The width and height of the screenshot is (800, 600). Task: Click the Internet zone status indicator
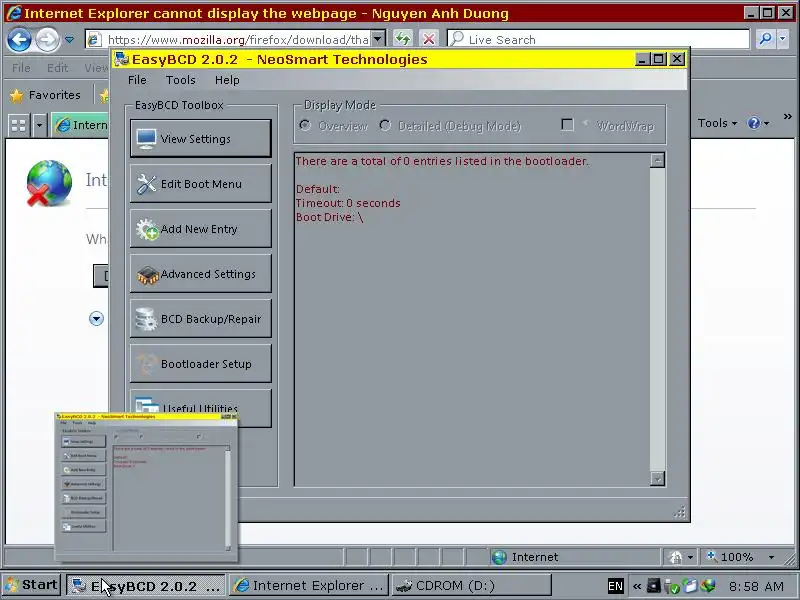pyautogui.click(x=526, y=557)
